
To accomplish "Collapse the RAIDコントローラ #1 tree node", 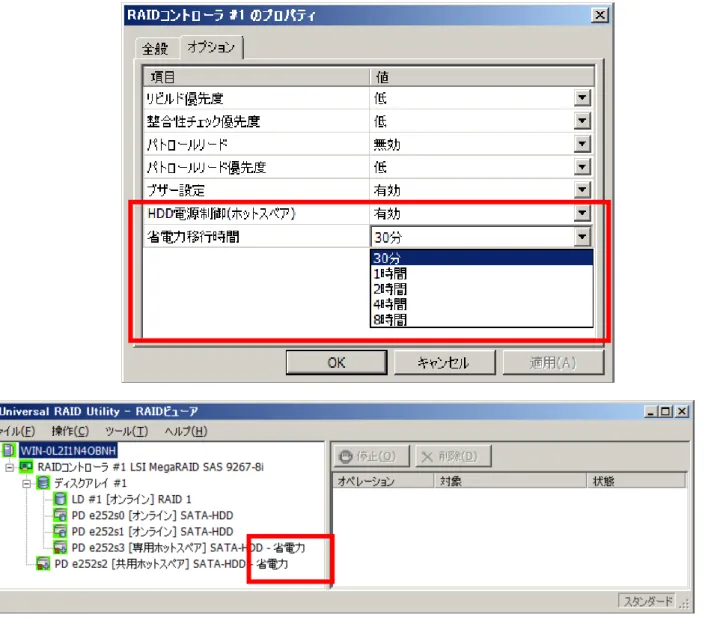I will pos(9,467).
